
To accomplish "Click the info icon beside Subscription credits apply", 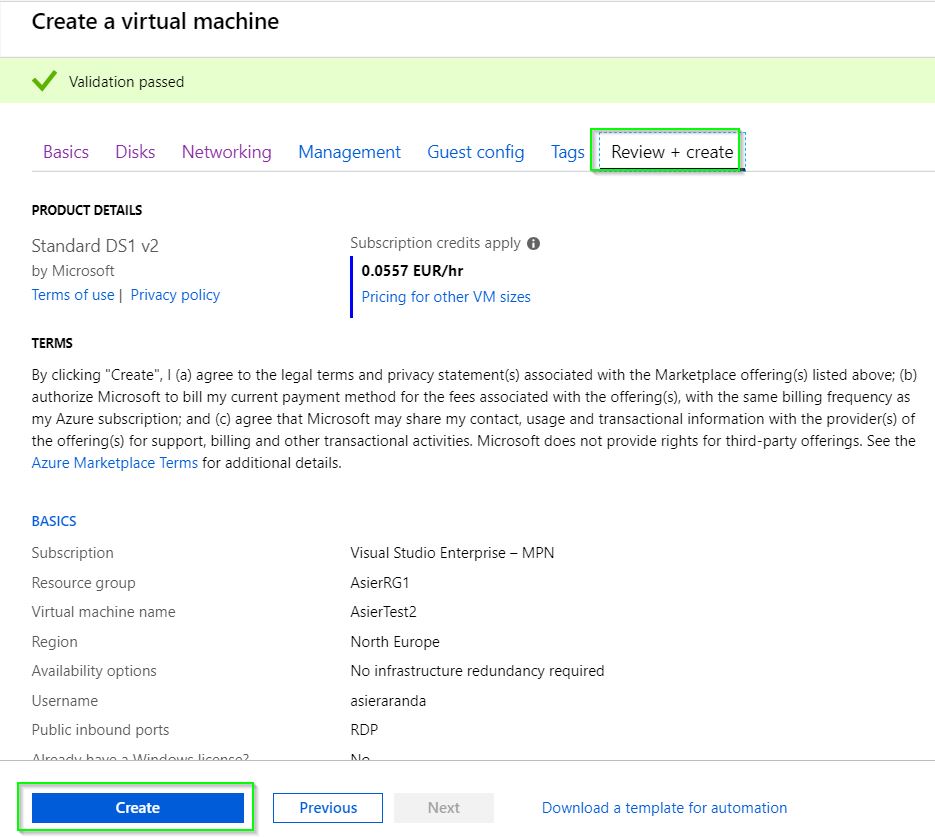I will click(534, 243).
